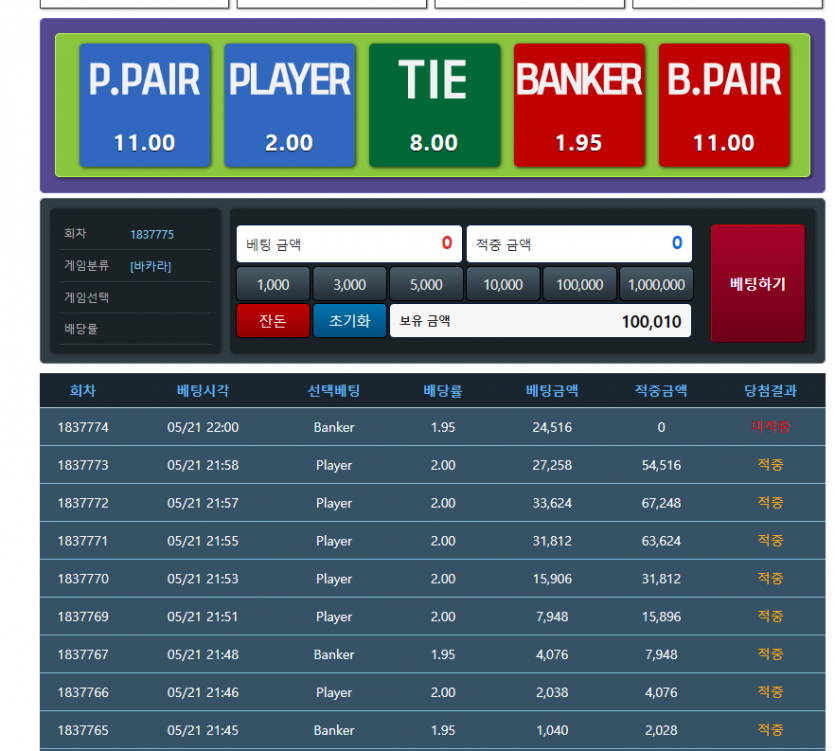Click the red 미적중 result
The height and width of the screenshot is (751, 835).
pos(771,426)
